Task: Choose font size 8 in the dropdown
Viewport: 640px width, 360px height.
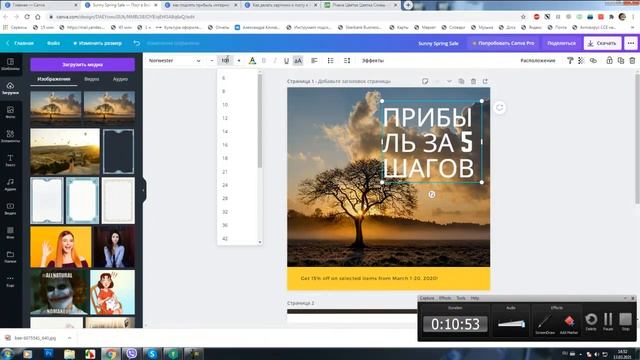Action: (224, 91)
